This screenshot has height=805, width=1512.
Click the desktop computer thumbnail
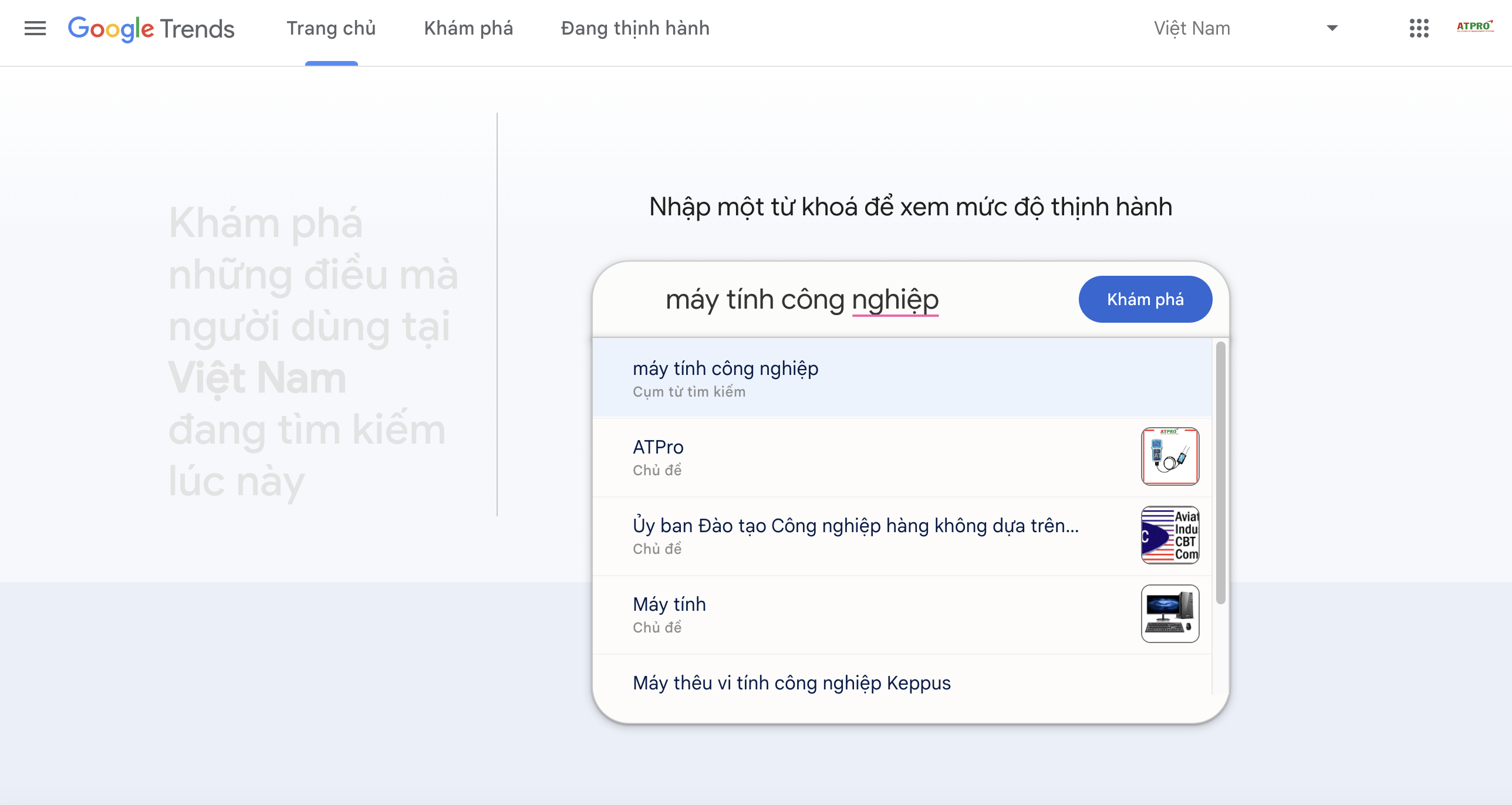tap(1170, 614)
